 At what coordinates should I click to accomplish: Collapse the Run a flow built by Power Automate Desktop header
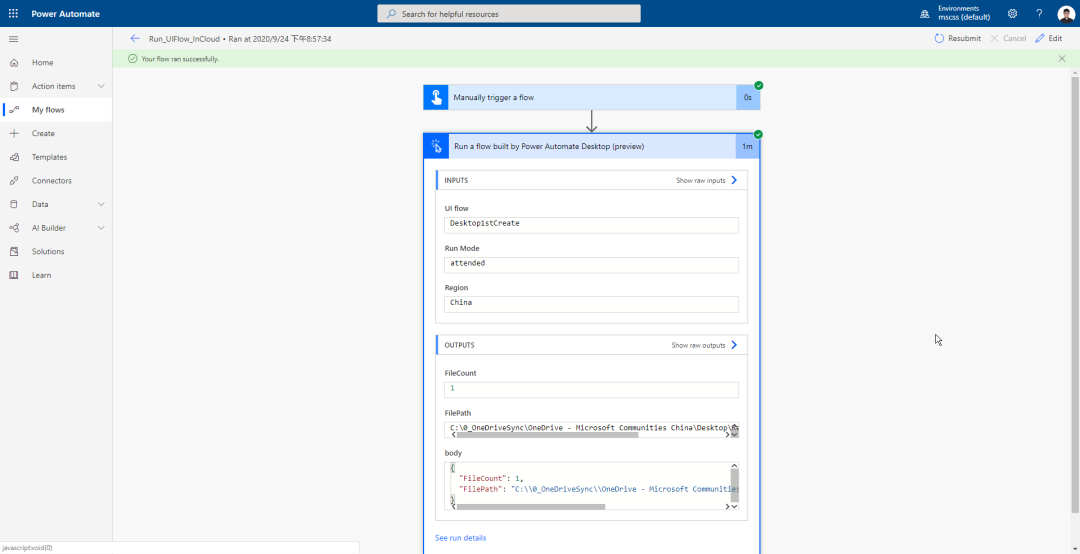tap(592, 146)
